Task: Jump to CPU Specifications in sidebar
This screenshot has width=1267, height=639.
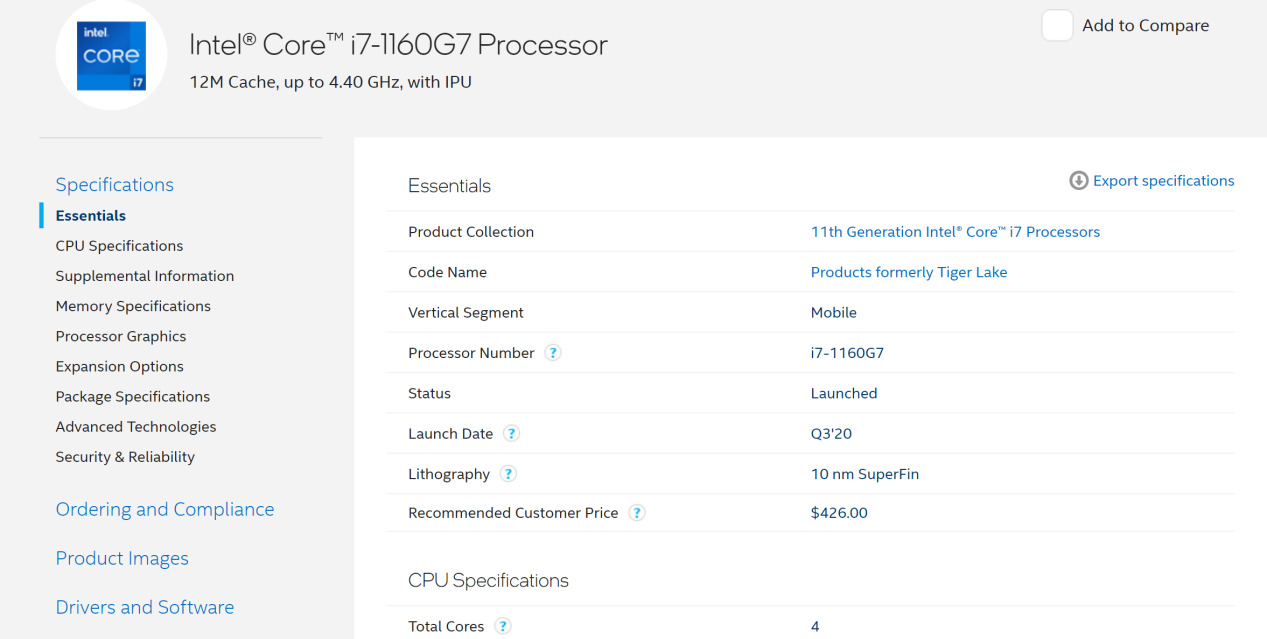Action: pos(119,246)
